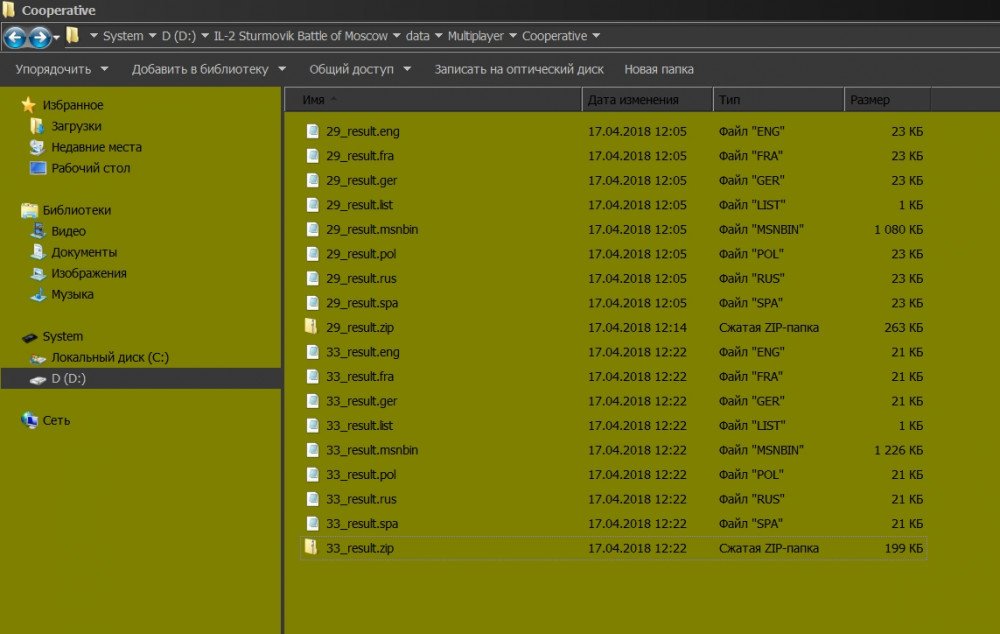The width and height of the screenshot is (1000, 634).
Task: Click the 29_result.msnbin file icon
Action: click(312, 229)
